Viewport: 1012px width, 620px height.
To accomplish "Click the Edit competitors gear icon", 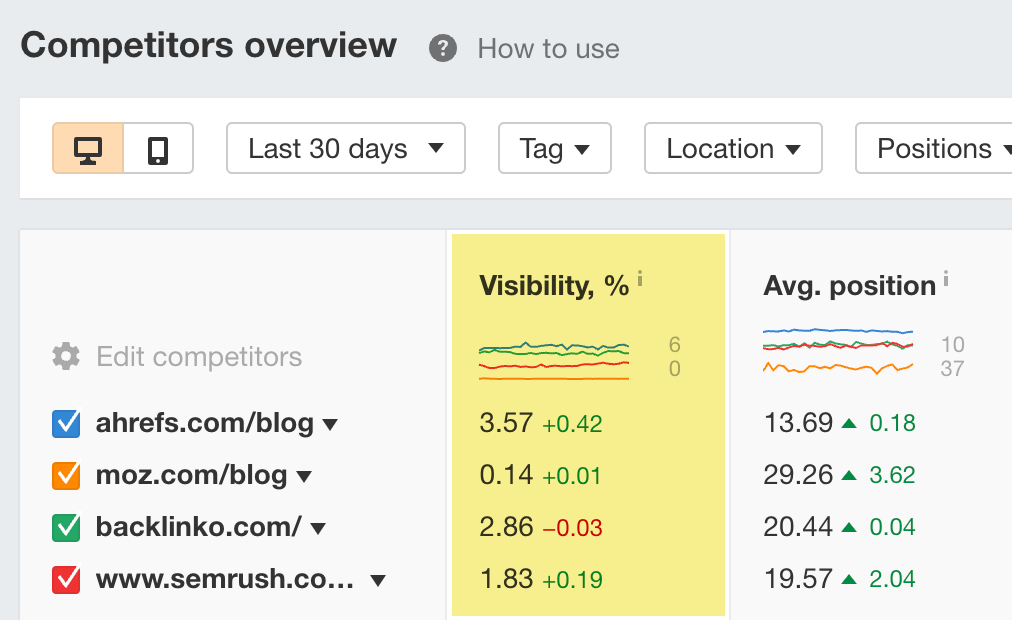I will pos(64,356).
